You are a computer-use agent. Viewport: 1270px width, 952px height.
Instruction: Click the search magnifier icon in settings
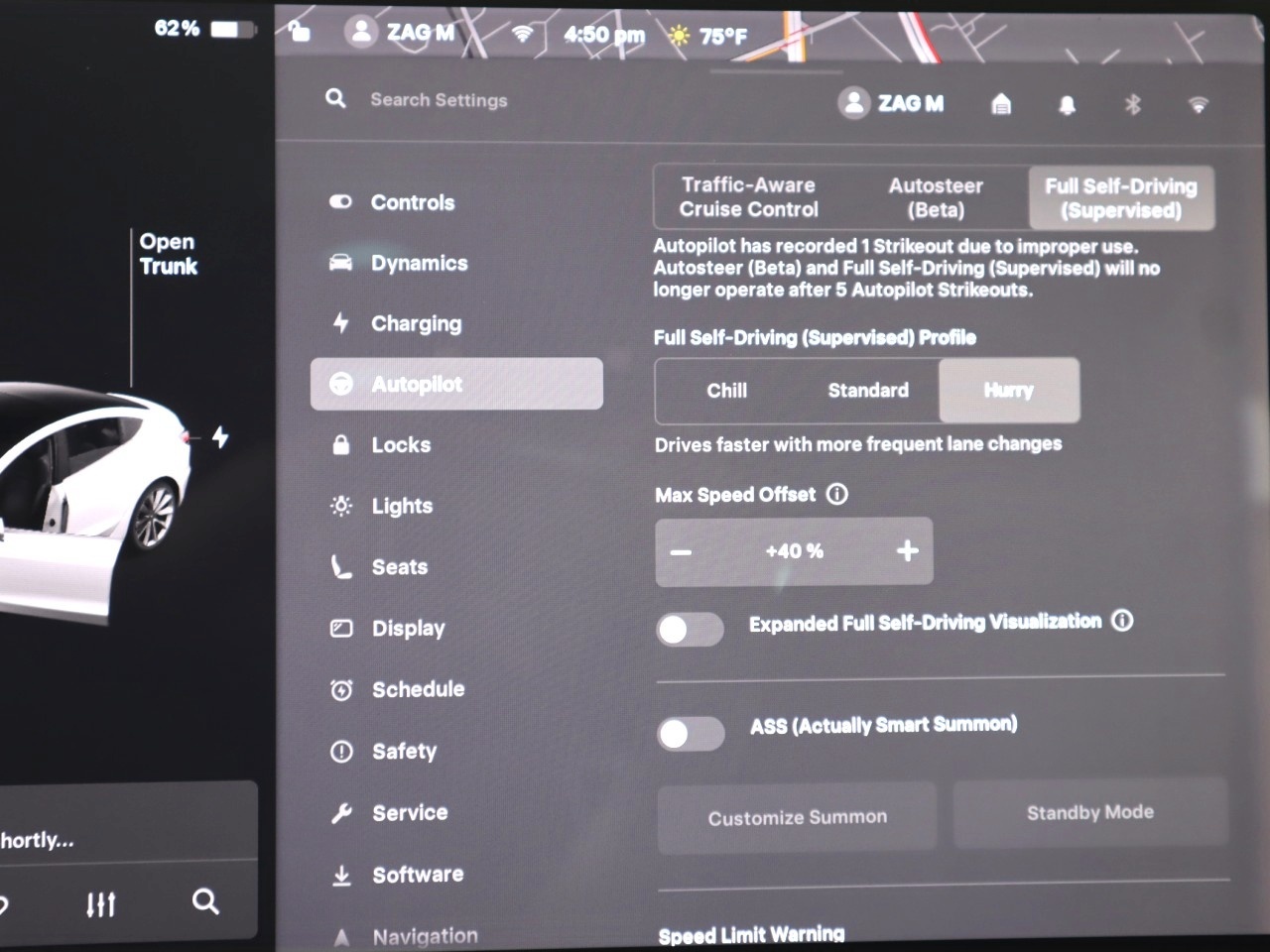335,98
